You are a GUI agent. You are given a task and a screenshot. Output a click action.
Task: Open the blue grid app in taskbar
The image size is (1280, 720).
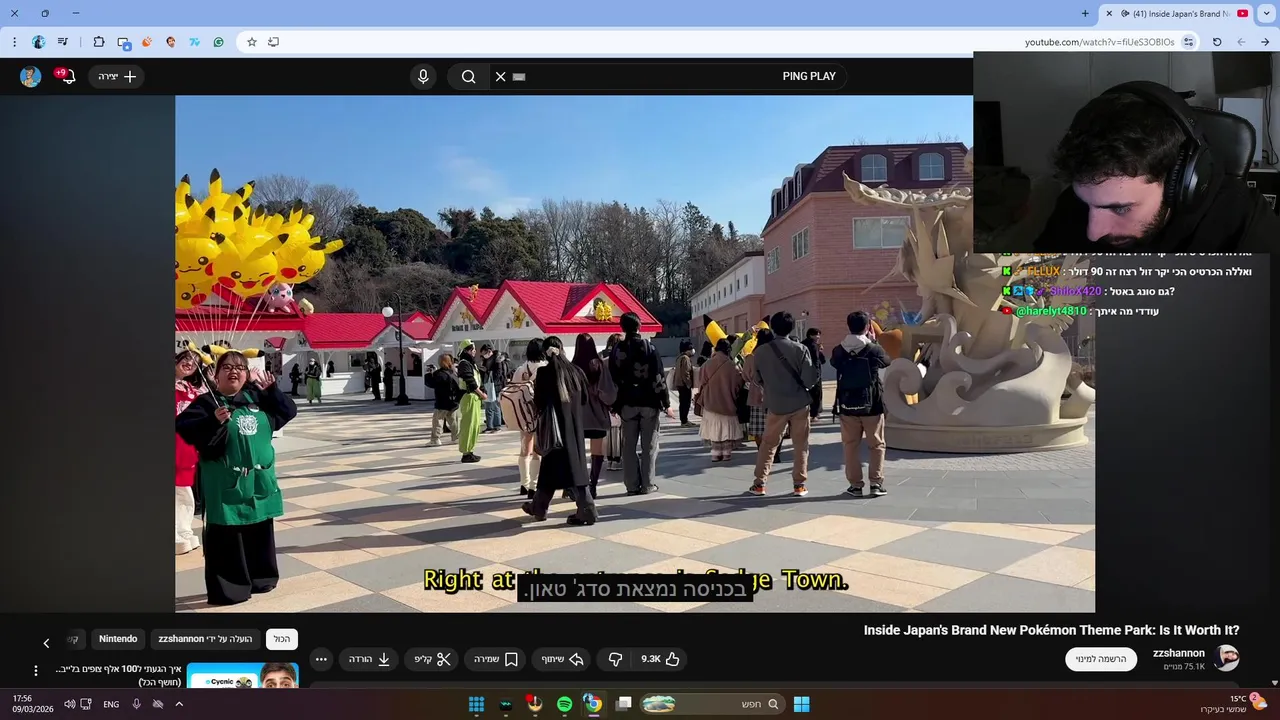tap(477, 704)
